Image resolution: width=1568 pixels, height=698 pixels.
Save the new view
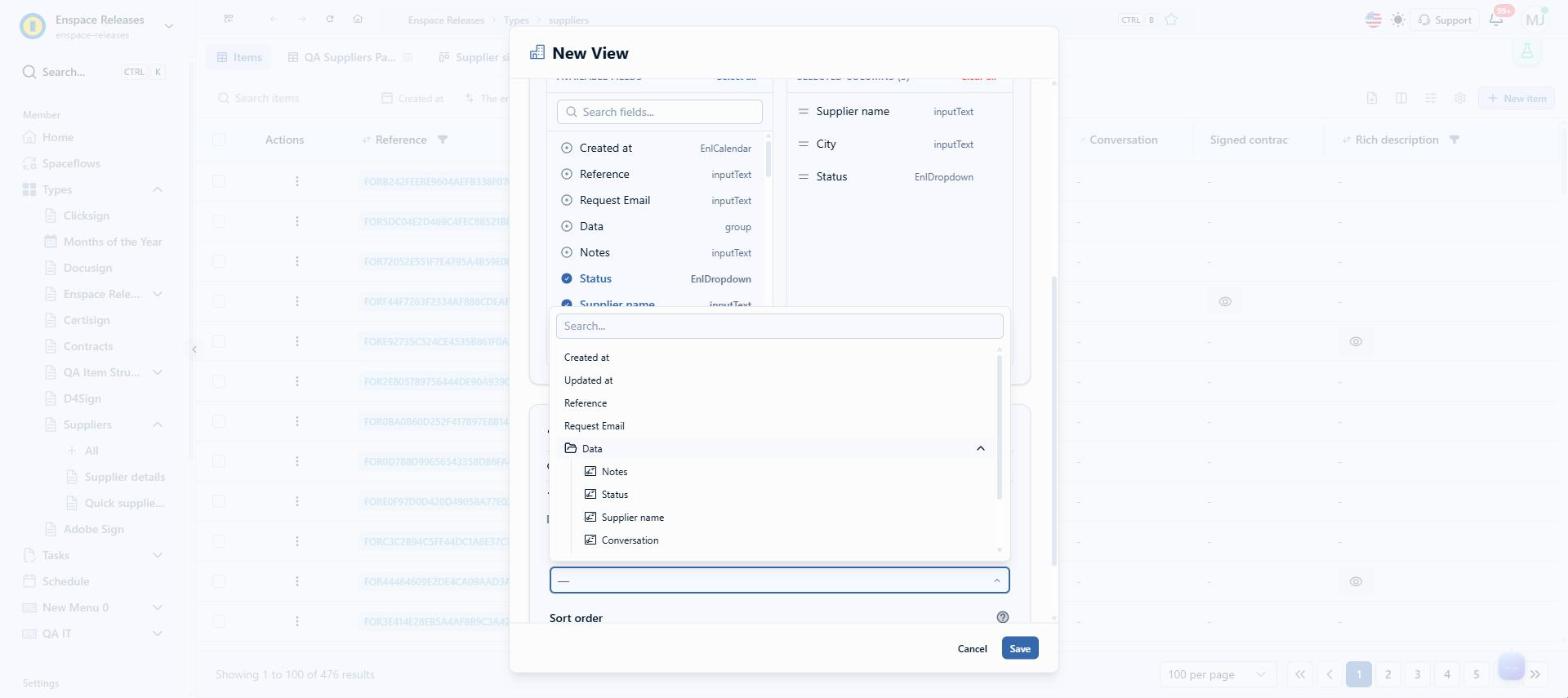coord(1020,649)
